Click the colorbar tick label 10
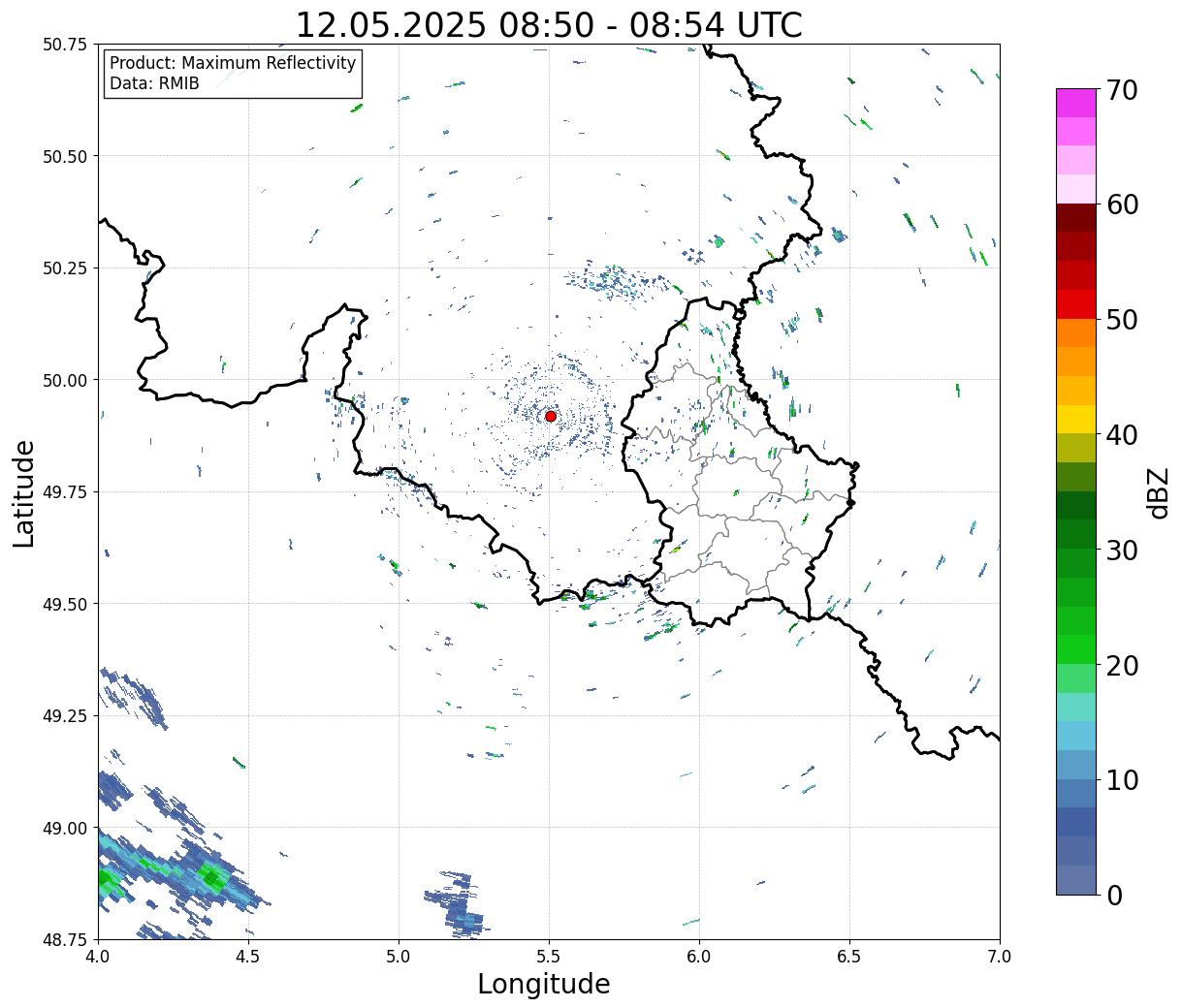 tap(1121, 780)
